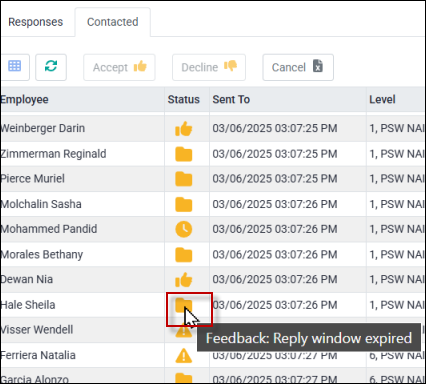Click thumbs-up status icon for Weinberger Darin
Viewport: 426px width, 384px height.
click(x=184, y=129)
